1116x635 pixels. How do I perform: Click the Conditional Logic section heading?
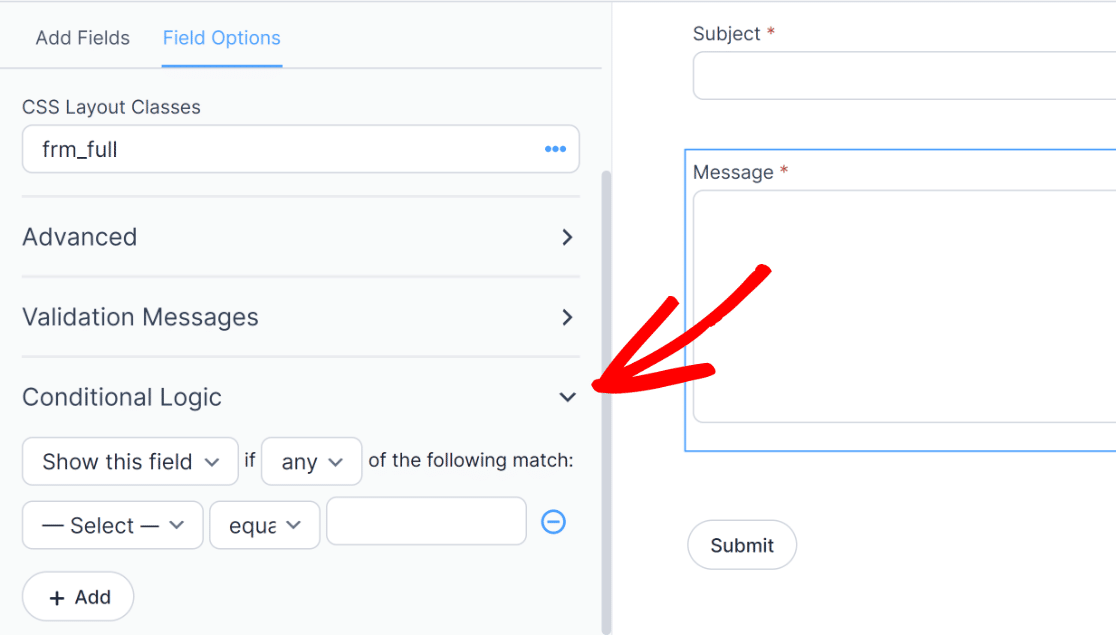coord(121,397)
